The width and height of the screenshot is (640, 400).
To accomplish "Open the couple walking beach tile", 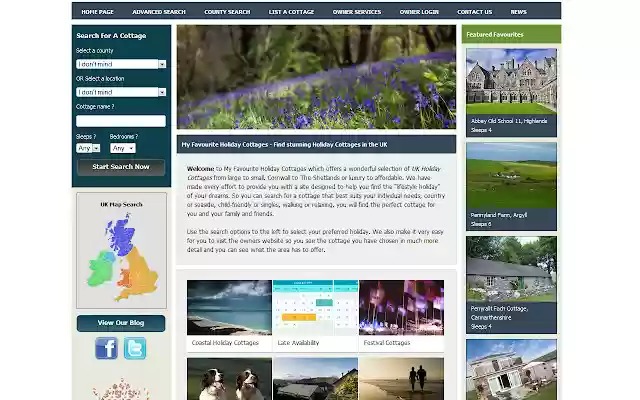I will point(402,379).
